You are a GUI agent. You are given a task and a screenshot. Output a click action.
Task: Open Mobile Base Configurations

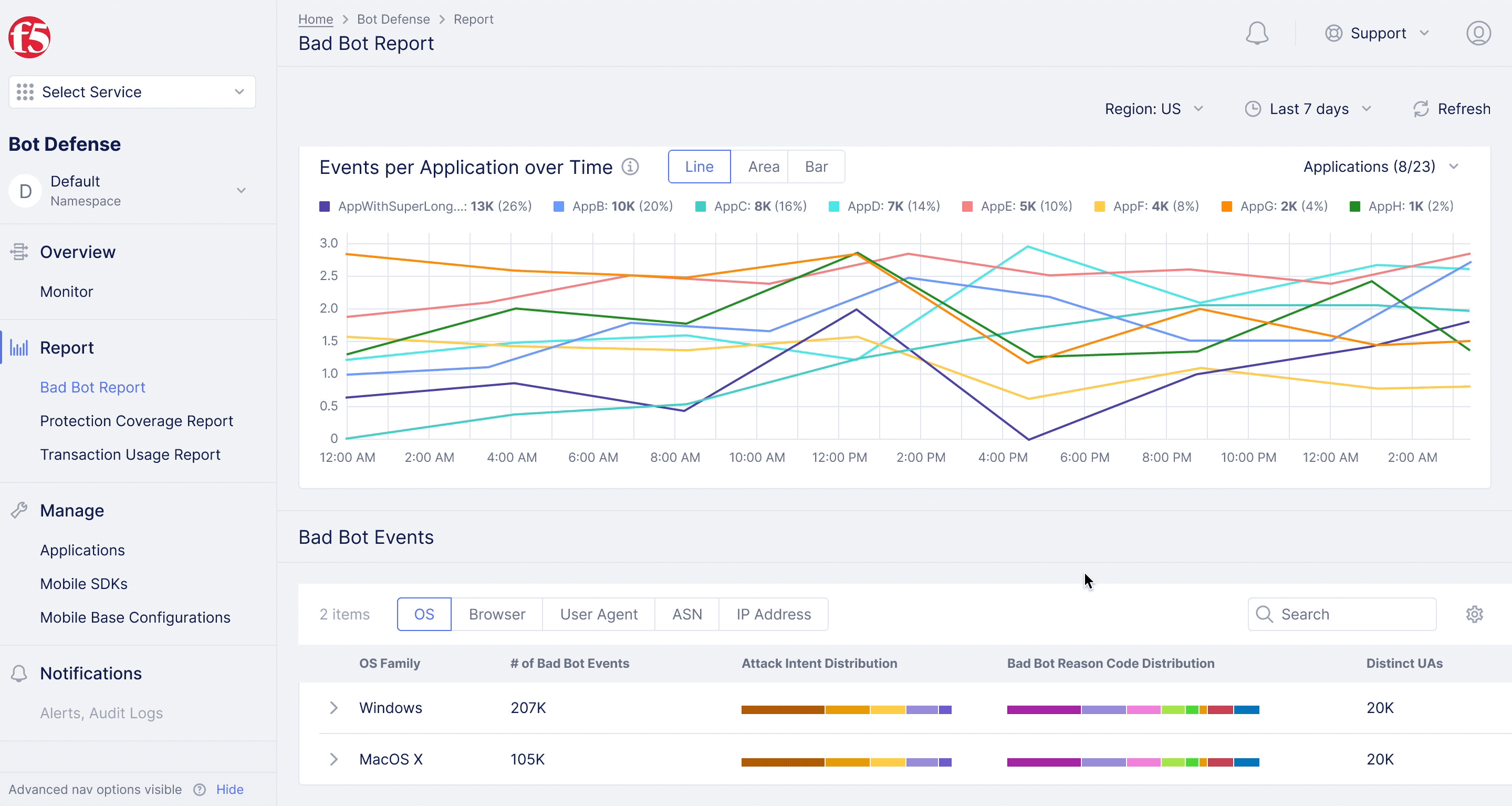[x=135, y=617]
